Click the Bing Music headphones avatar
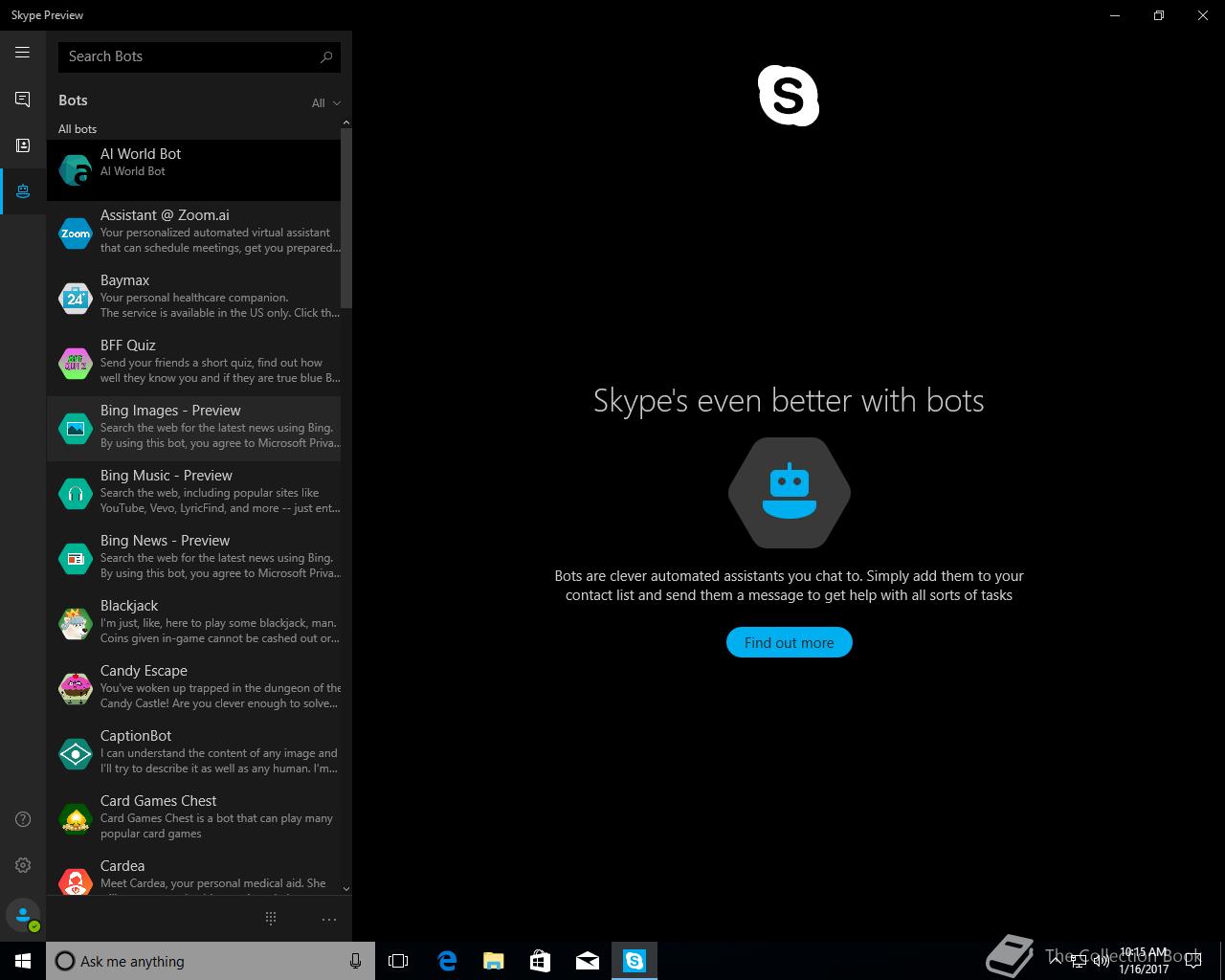 76,493
